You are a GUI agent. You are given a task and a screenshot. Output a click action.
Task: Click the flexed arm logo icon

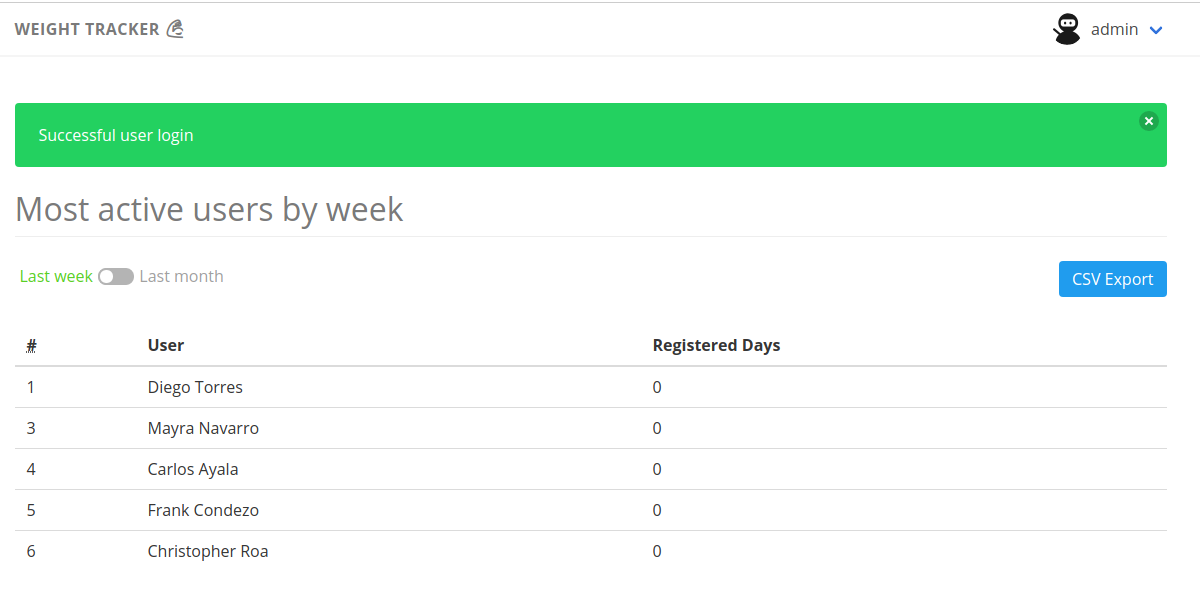(175, 29)
